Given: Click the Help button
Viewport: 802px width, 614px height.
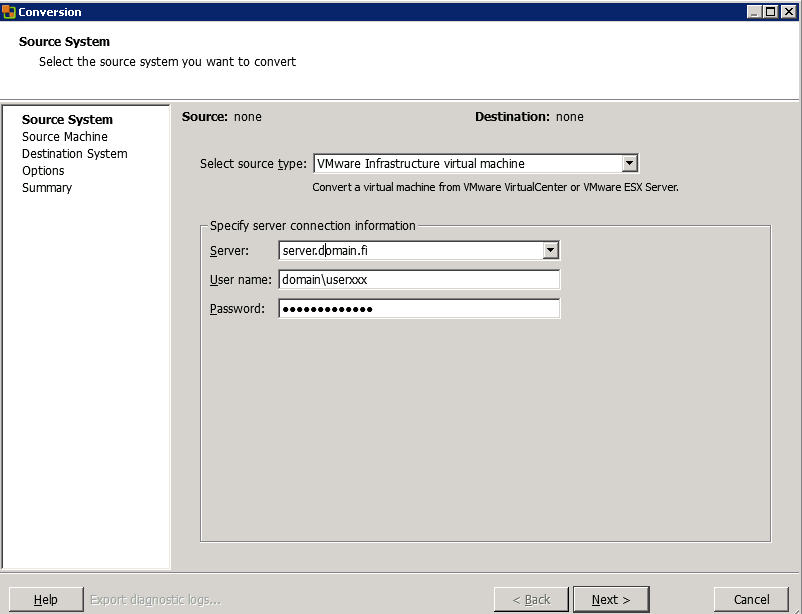Looking at the screenshot, I should pos(46,599).
